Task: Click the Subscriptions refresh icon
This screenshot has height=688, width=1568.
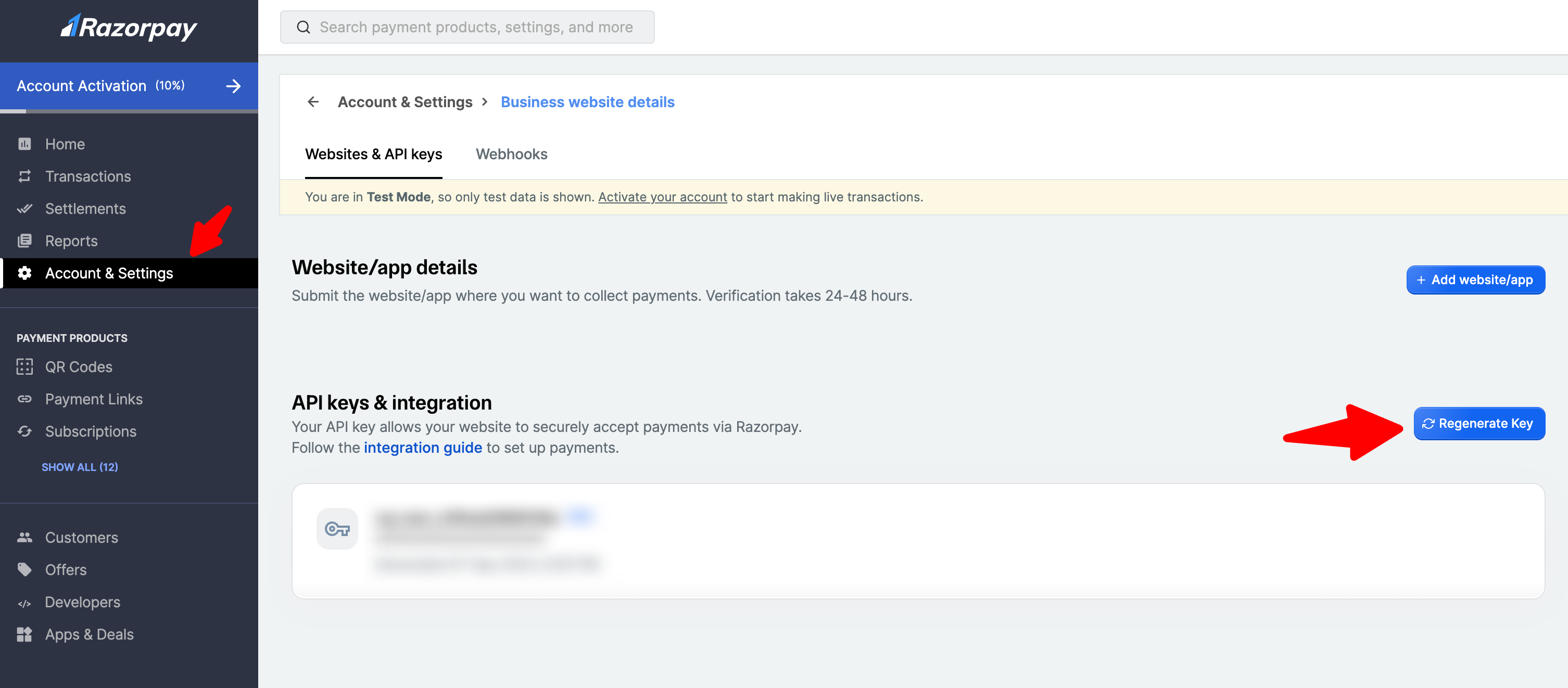Action: coord(24,431)
